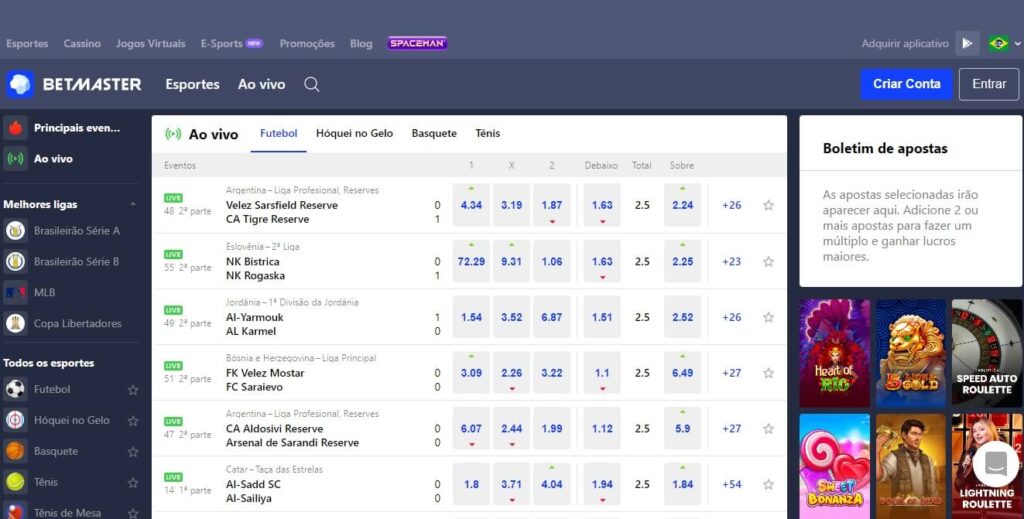This screenshot has height=519, width=1024.
Task: Expand +26 more markets for Al-Yarmouk
Action: [732, 317]
